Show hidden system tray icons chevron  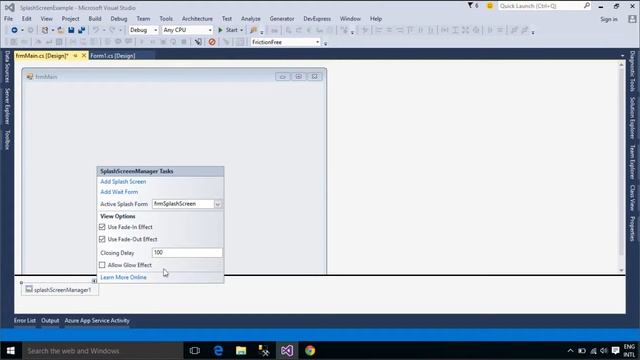point(571,351)
